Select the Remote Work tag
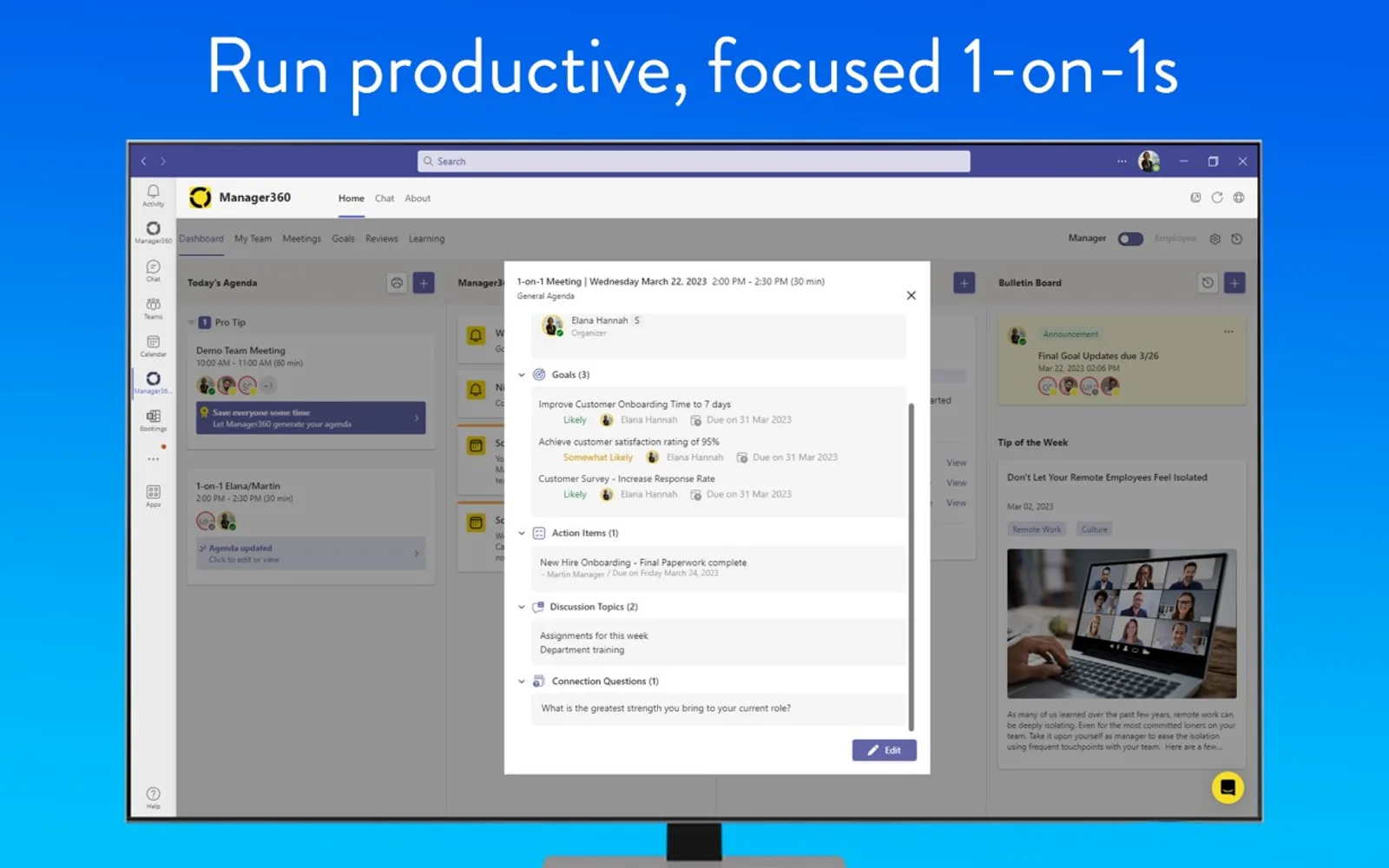The image size is (1389, 868). [1037, 529]
